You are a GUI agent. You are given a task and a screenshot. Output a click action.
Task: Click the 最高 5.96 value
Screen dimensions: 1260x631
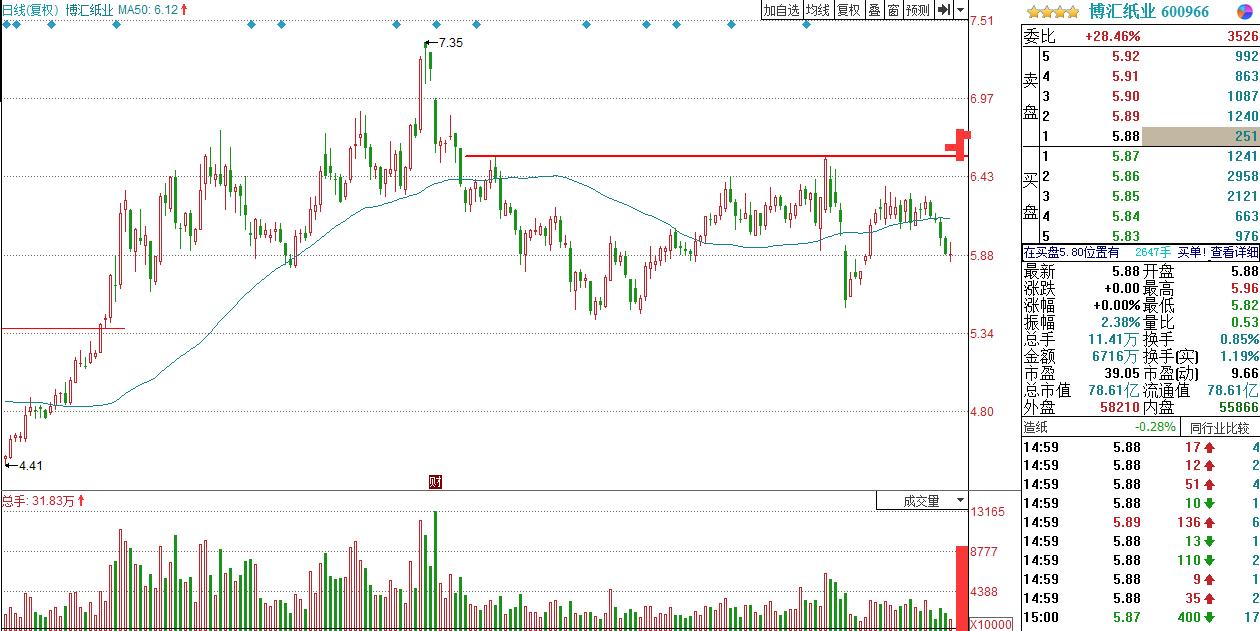tap(1244, 288)
